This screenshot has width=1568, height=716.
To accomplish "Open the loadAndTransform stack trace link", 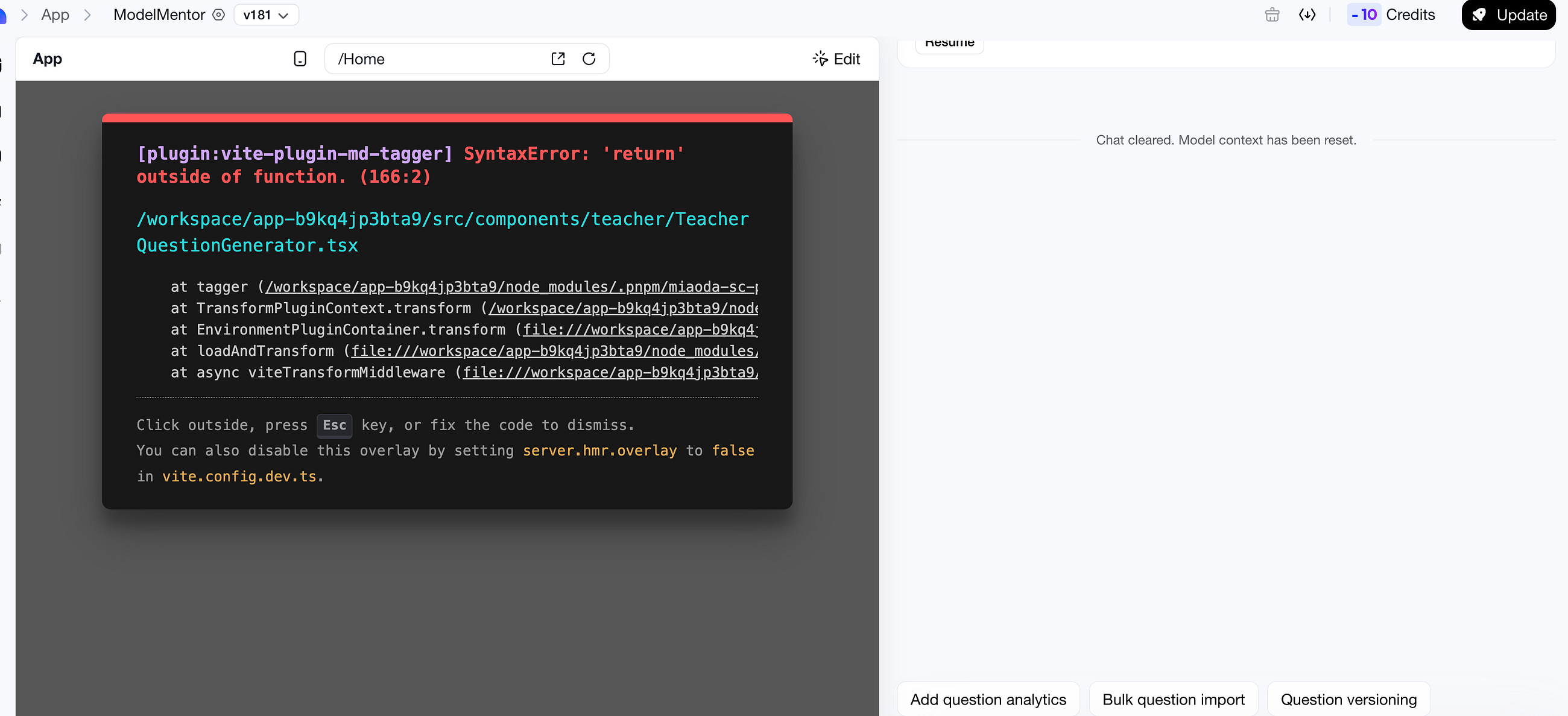I will coord(554,350).
